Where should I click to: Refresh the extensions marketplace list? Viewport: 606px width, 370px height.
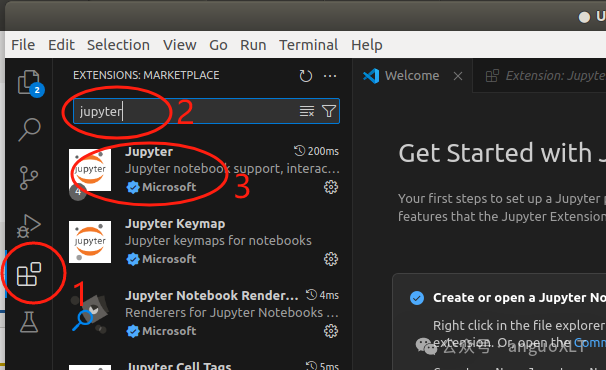[305, 76]
